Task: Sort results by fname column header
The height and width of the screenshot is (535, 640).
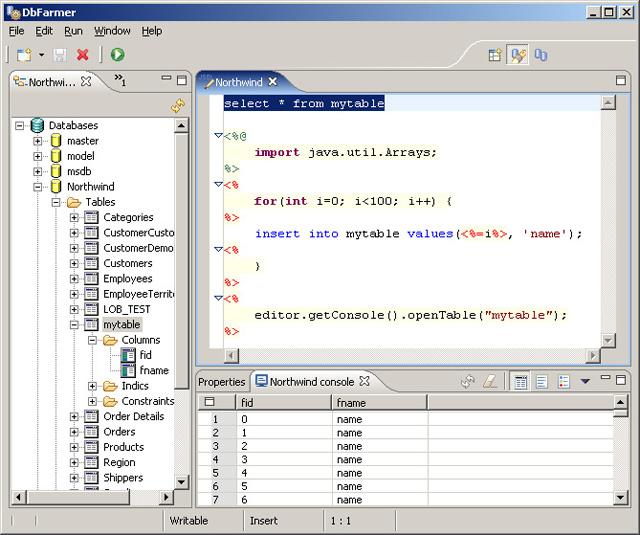Action: pos(380,403)
